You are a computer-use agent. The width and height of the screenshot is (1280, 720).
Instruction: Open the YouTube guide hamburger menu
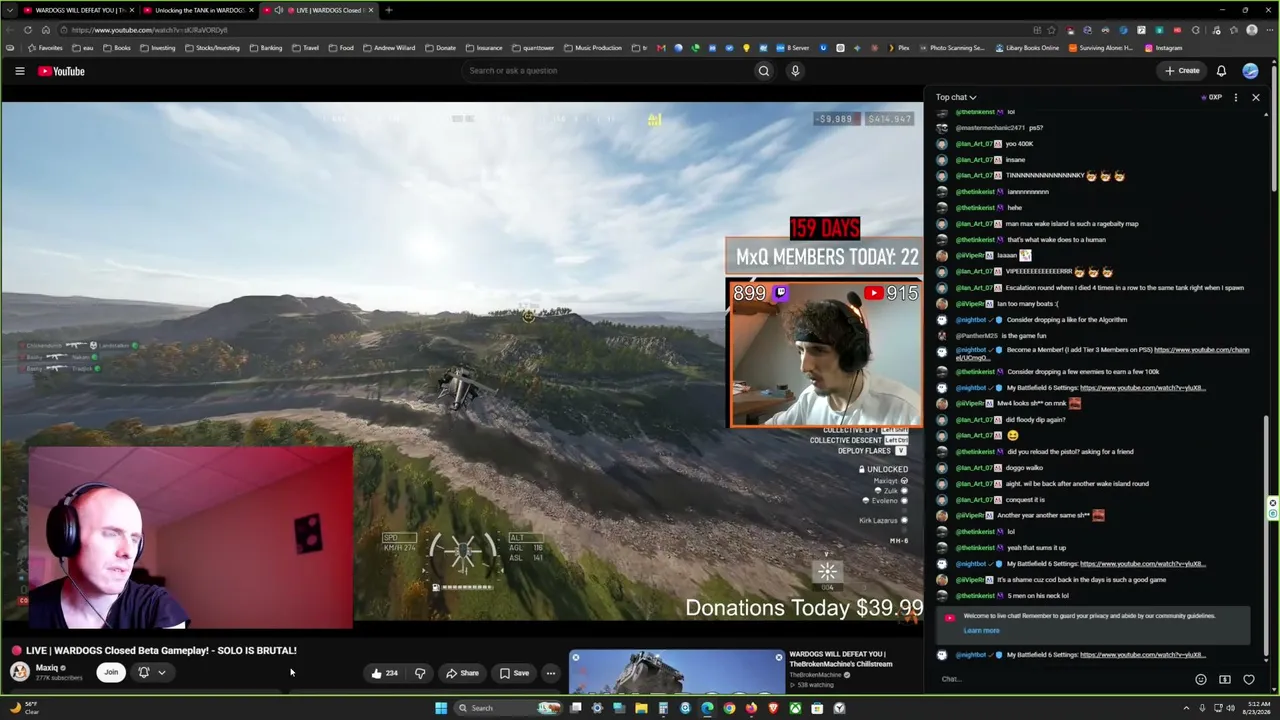pyautogui.click(x=19, y=71)
